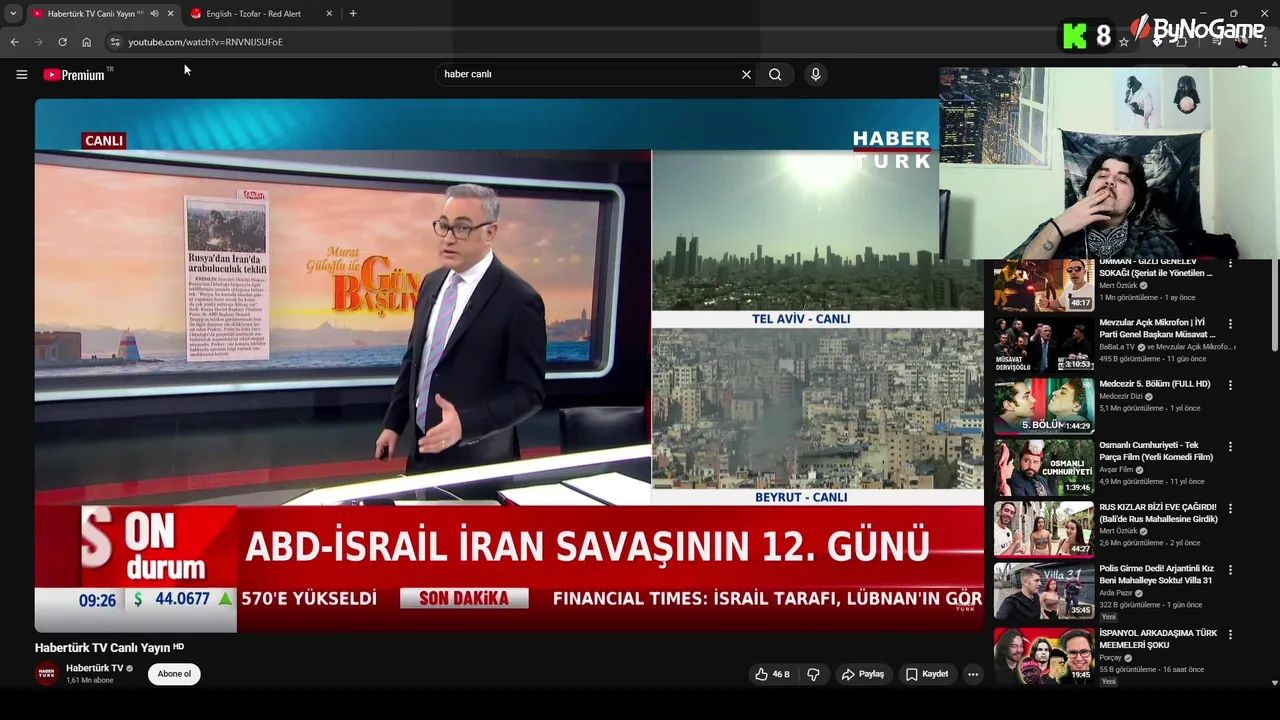The image size is (1280, 720).
Task: Open title 'Medcezir 5. Bölüm (FULL HD)'
Action: coord(1155,384)
